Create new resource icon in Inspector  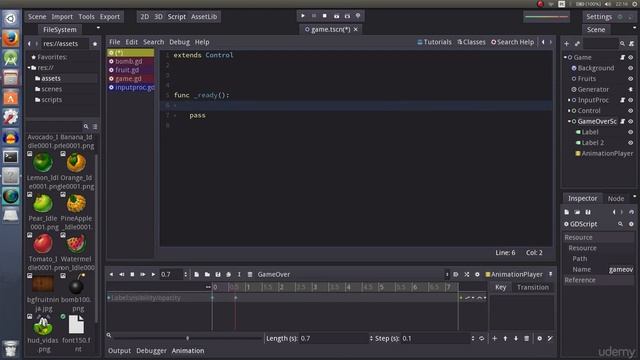(567, 212)
